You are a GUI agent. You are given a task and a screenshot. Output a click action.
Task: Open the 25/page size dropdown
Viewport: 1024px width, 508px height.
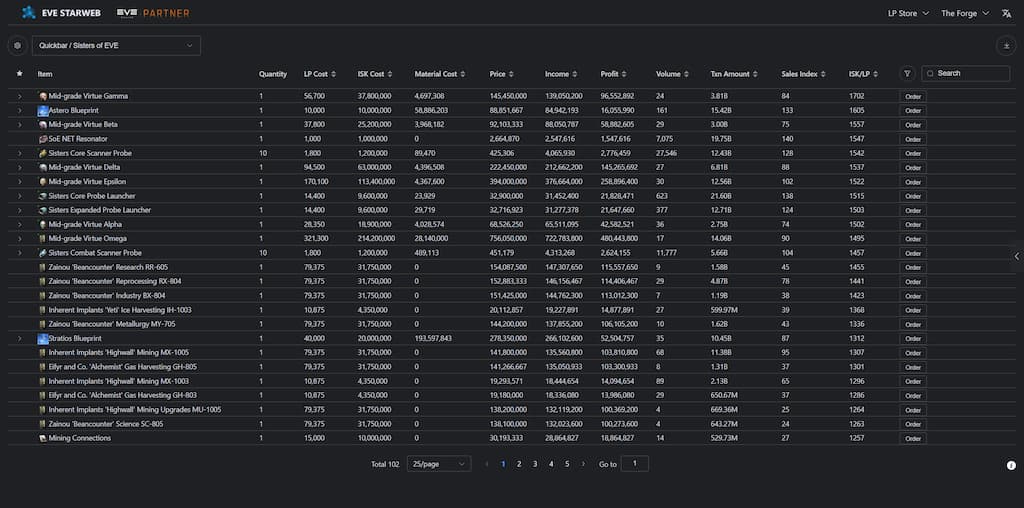(439, 464)
